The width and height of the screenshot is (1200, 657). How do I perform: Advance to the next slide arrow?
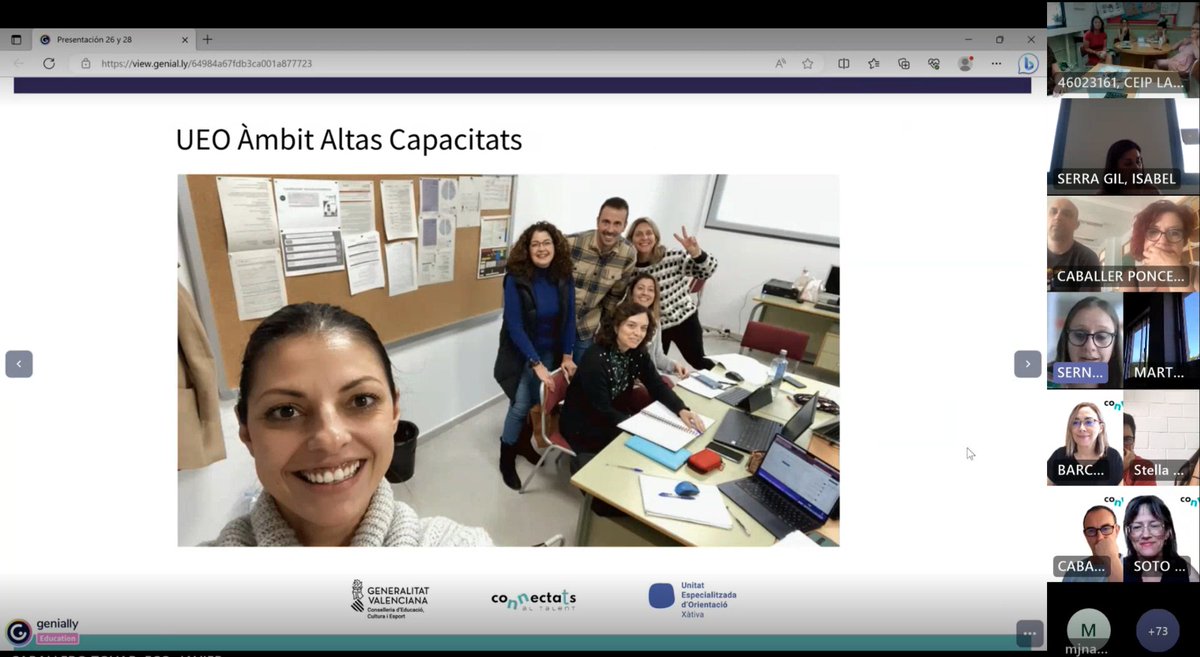click(1027, 364)
